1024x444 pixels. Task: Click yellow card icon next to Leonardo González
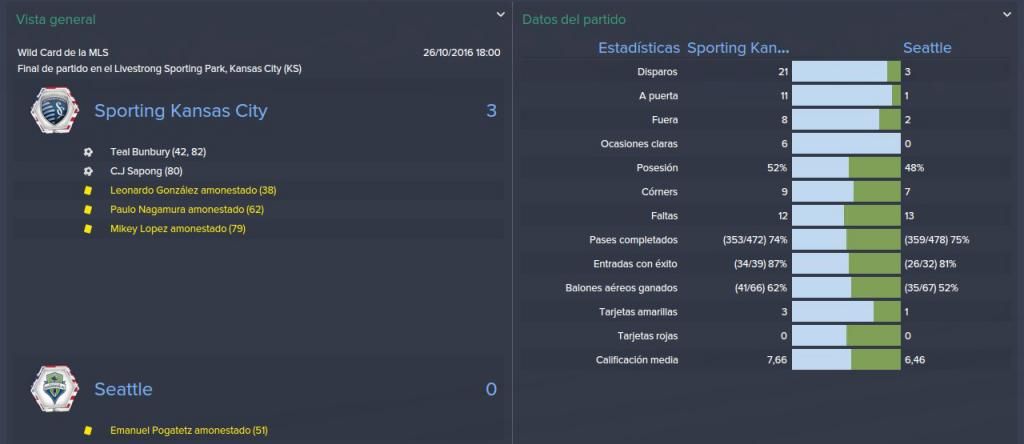click(88, 191)
